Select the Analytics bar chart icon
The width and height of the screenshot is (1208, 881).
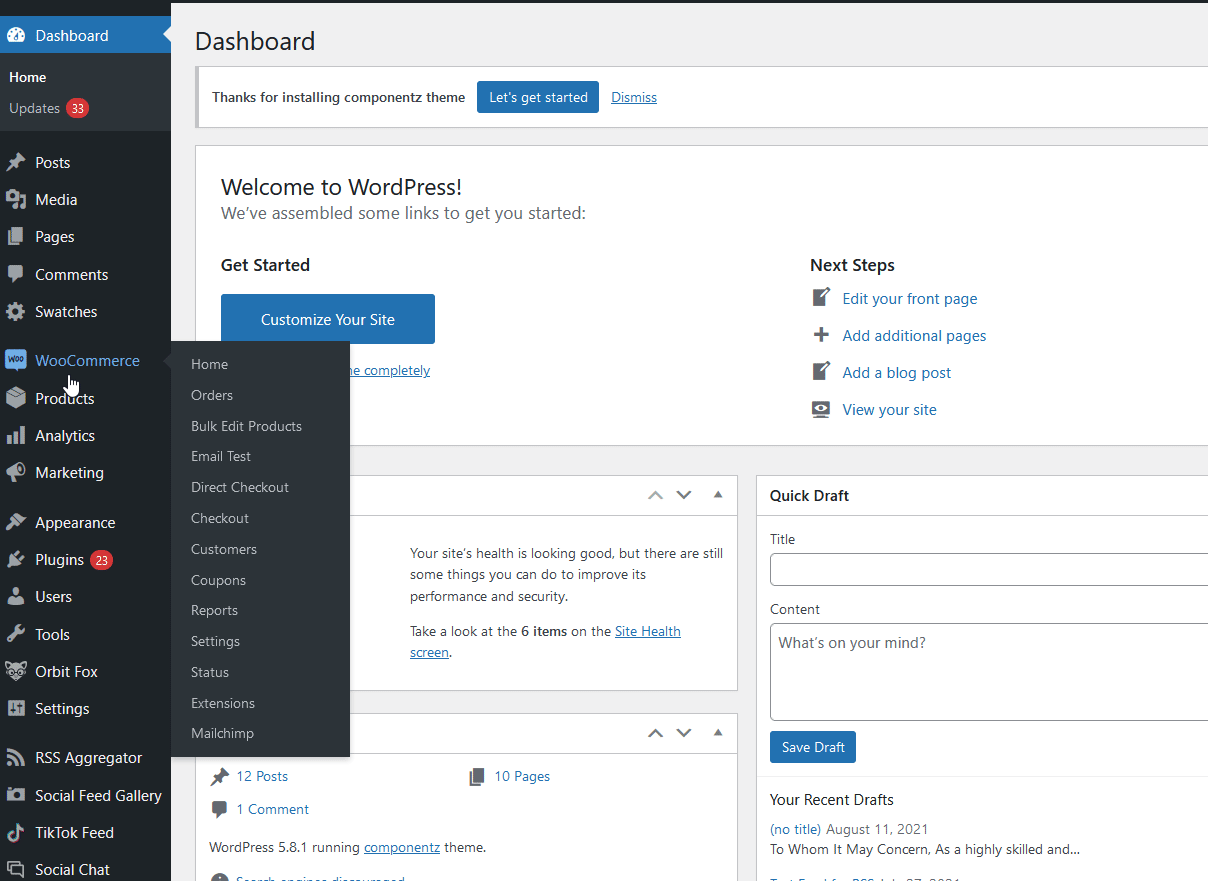click(18, 435)
